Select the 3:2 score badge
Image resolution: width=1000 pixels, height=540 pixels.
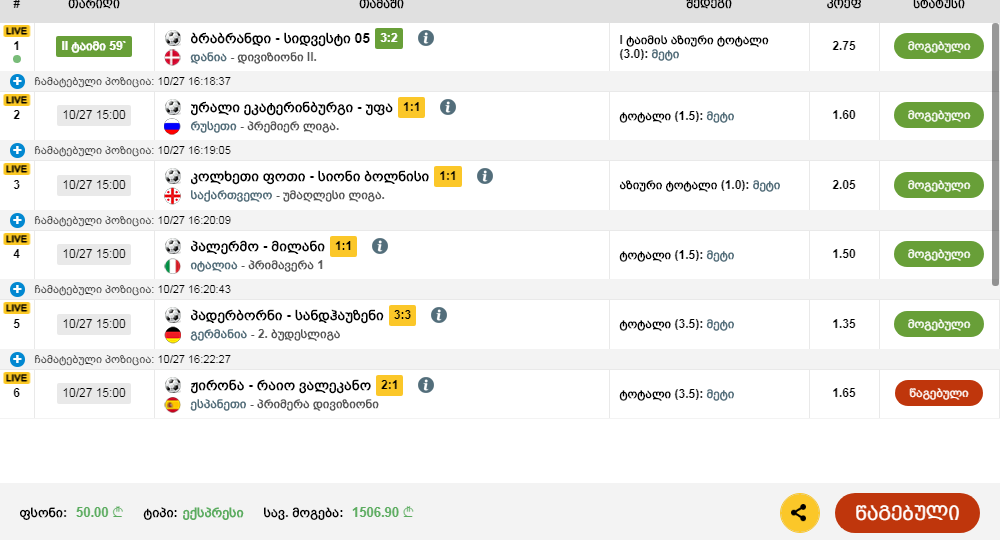389,38
